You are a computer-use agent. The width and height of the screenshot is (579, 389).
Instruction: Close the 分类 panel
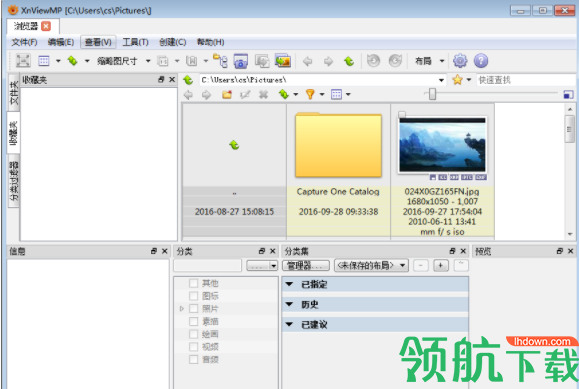(273, 251)
